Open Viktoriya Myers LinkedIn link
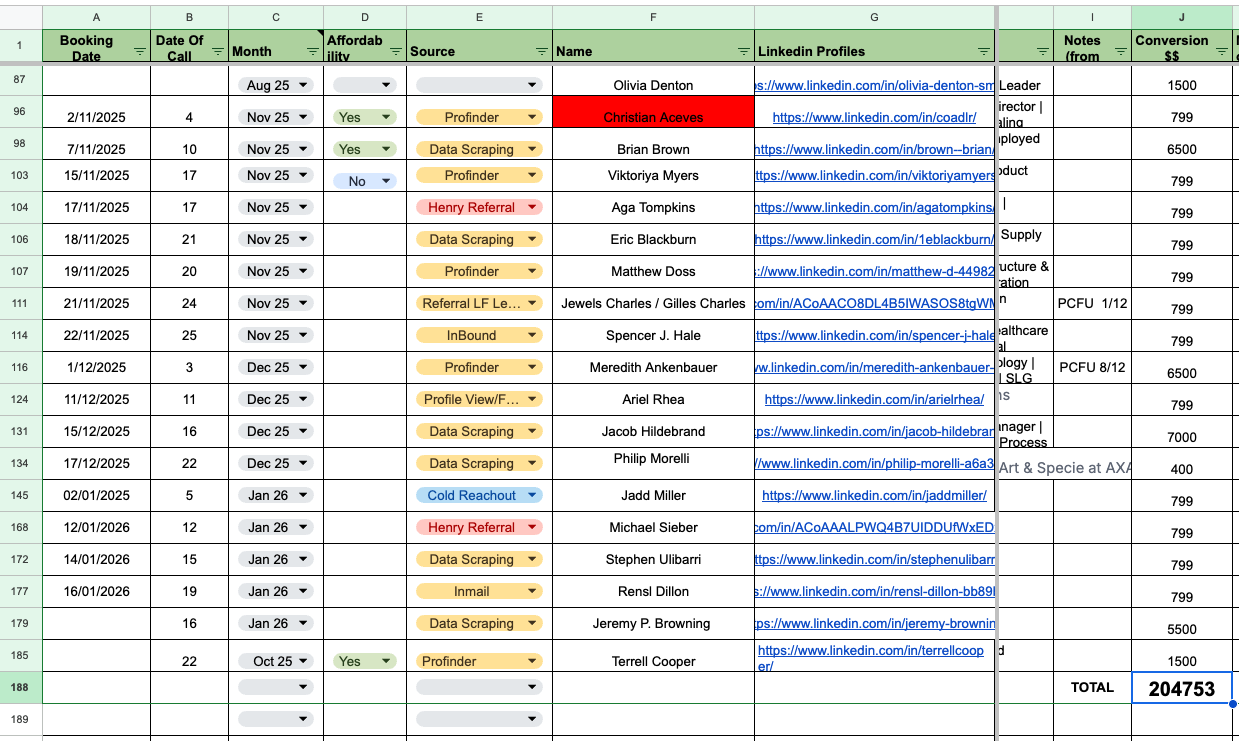The image size is (1239, 741). pyautogui.click(x=875, y=175)
